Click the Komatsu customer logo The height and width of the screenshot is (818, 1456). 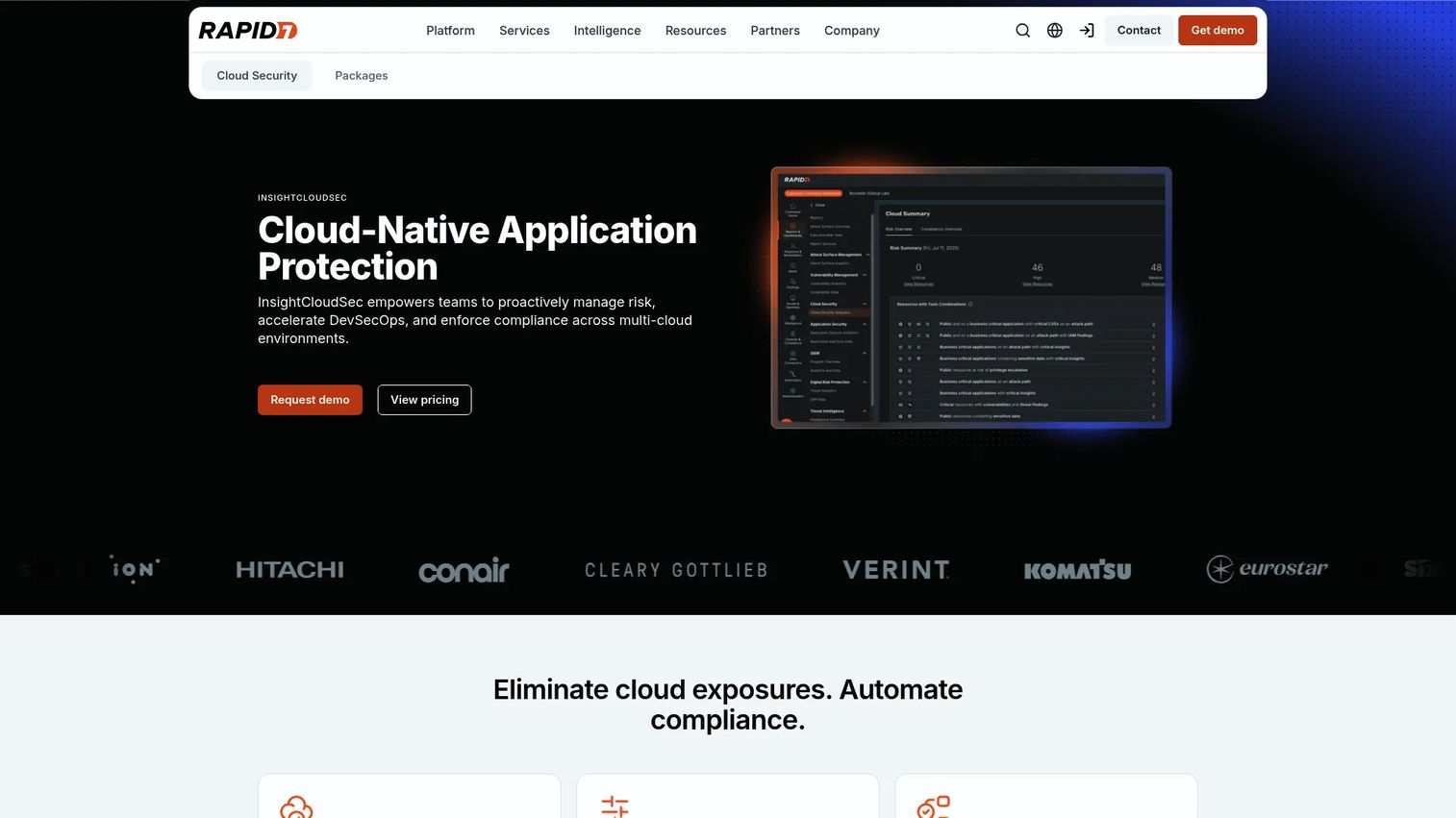pos(1077,570)
